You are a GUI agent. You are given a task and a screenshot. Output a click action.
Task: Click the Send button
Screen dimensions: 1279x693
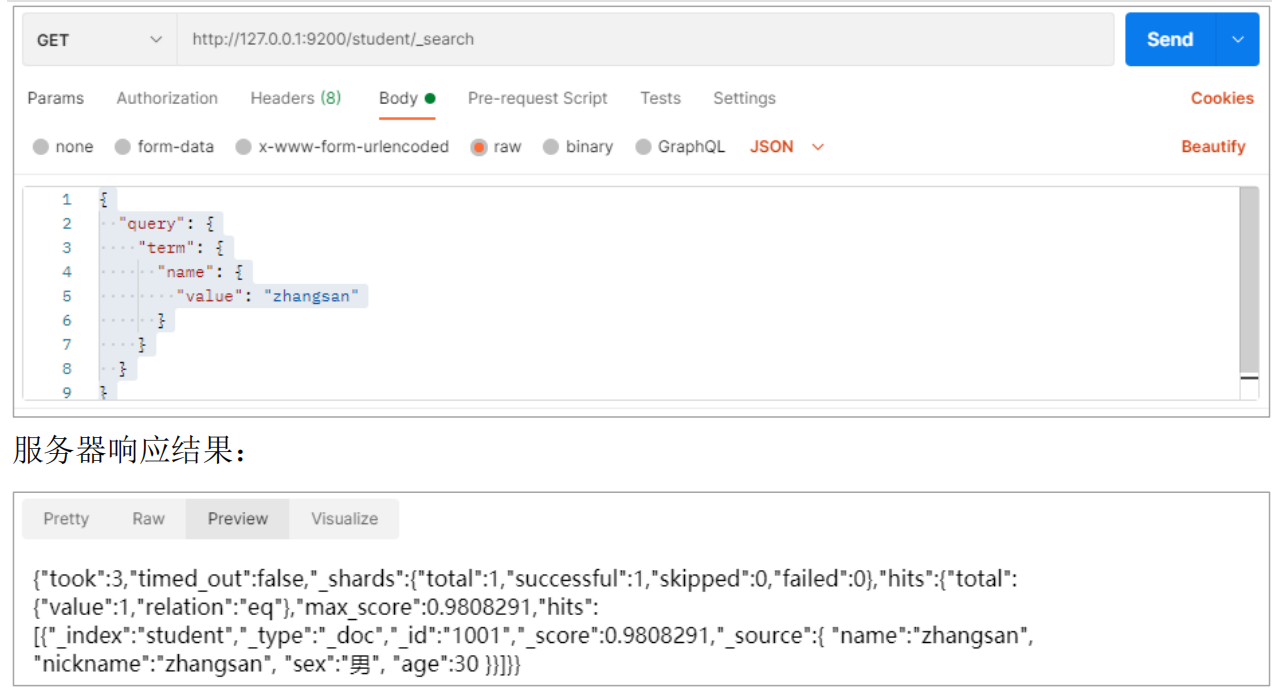pyautogui.click(x=1169, y=40)
